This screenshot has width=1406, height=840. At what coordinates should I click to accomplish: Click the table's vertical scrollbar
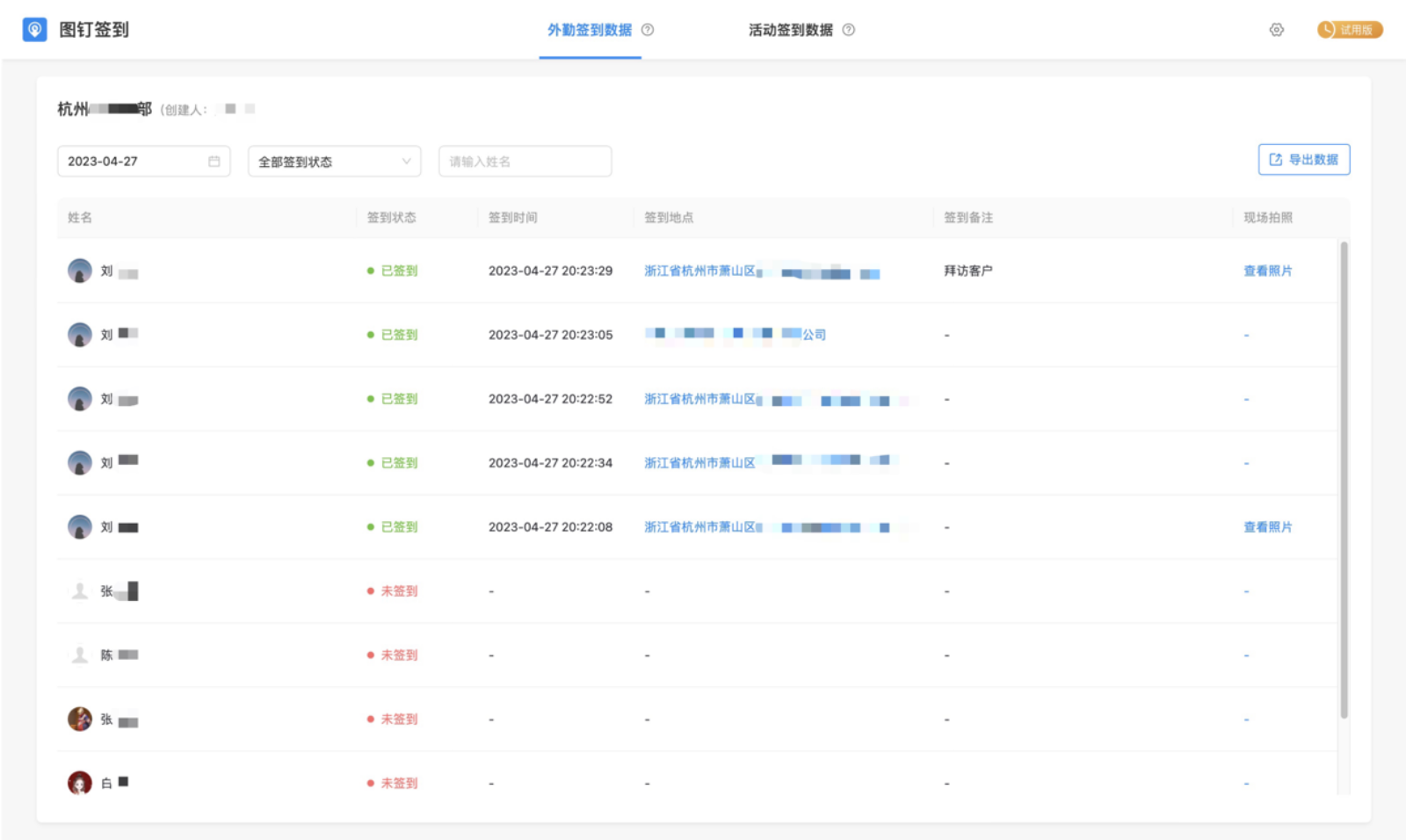click(1343, 479)
